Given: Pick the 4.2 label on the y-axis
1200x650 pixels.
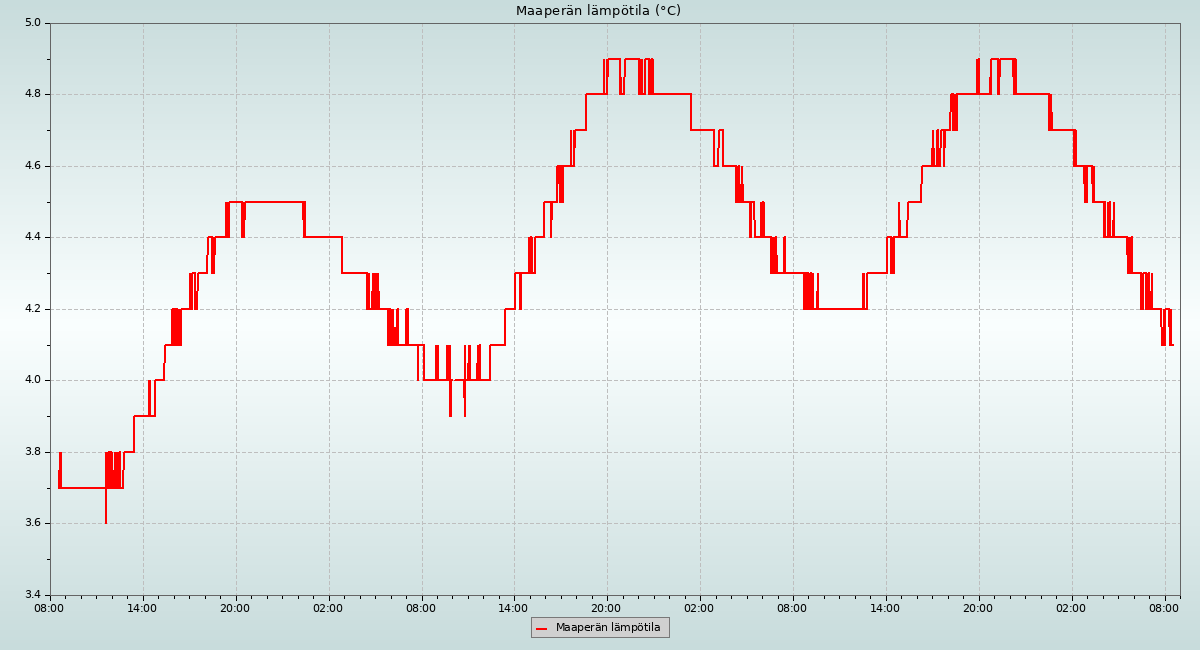Looking at the screenshot, I should point(33,309).
